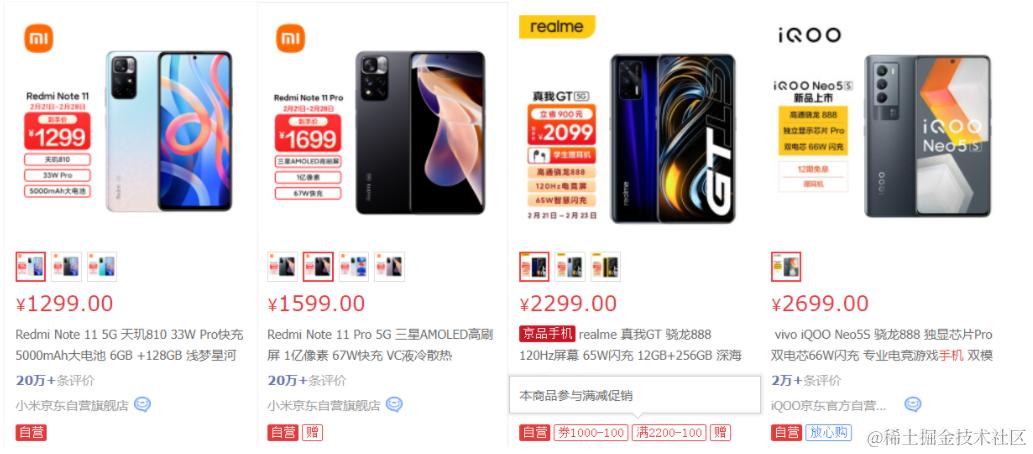This screenshot has width=1033, height=454.
Task: Click the 满2200-100 promotion tag
Action: coord(669,433)
